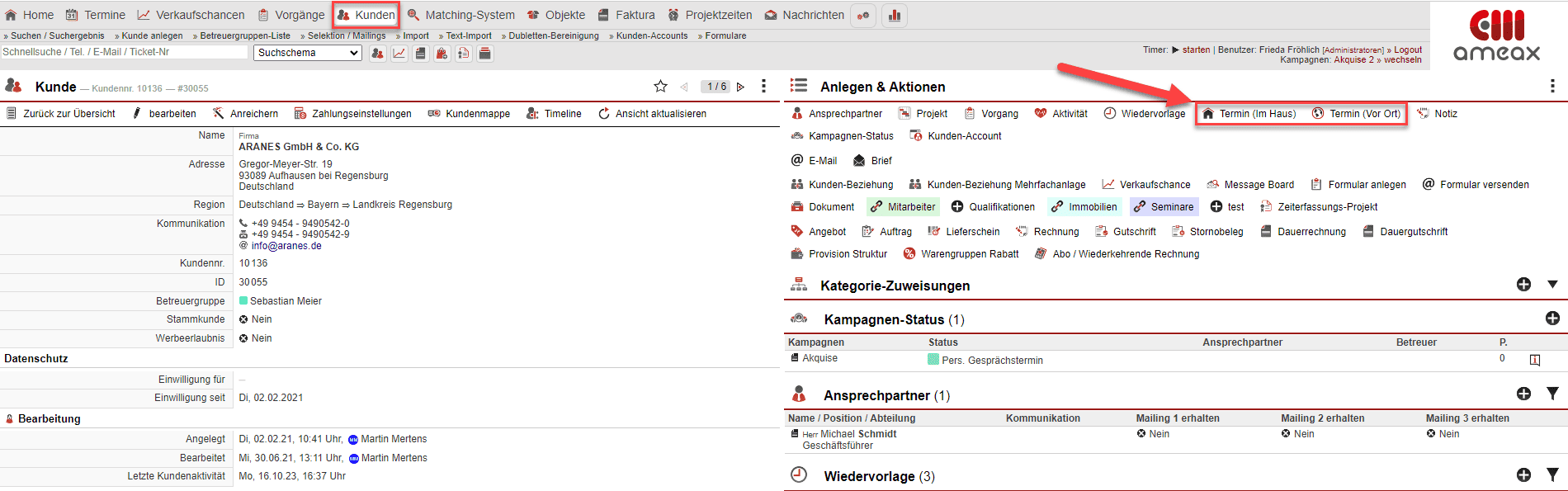The height and width of the screenshot is (491, 1568).
Task: Open the sales chart icon beside Suchschema
Action: [399, 54]
